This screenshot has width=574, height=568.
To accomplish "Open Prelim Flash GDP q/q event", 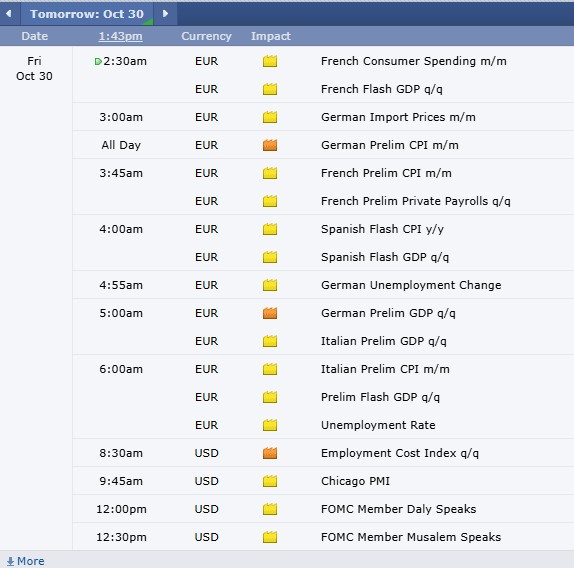I will click(x=380, y=397).
